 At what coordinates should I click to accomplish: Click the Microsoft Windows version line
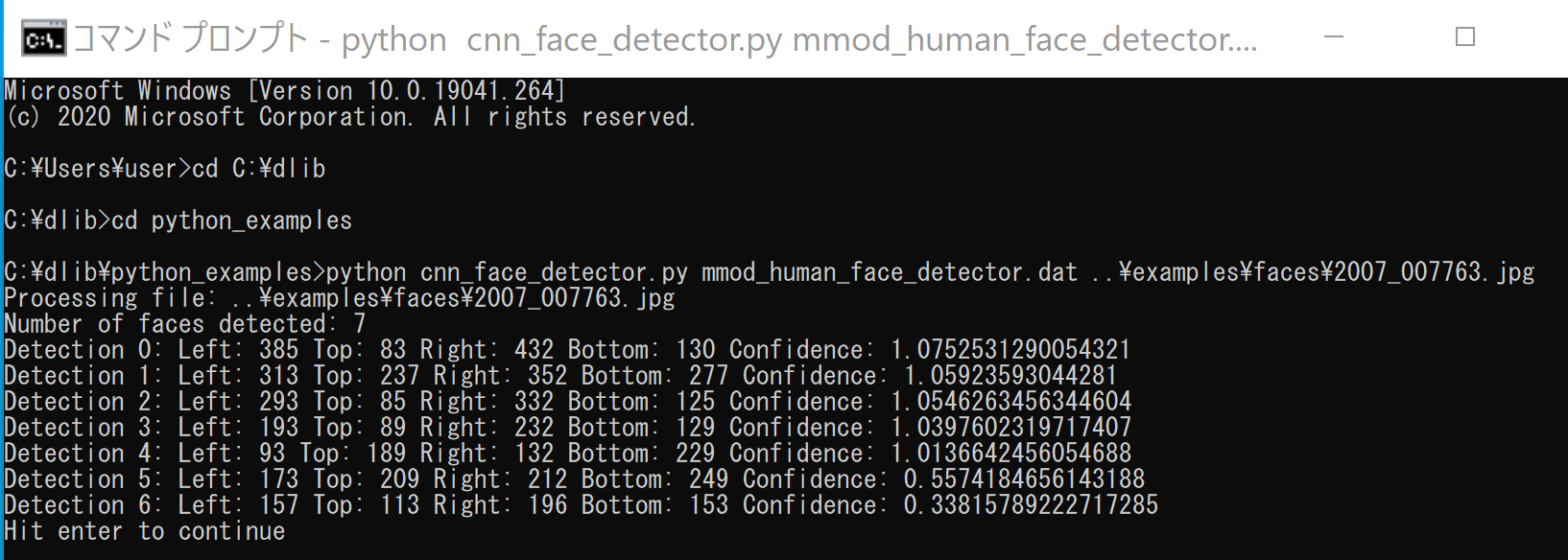(x=285, y=91)
